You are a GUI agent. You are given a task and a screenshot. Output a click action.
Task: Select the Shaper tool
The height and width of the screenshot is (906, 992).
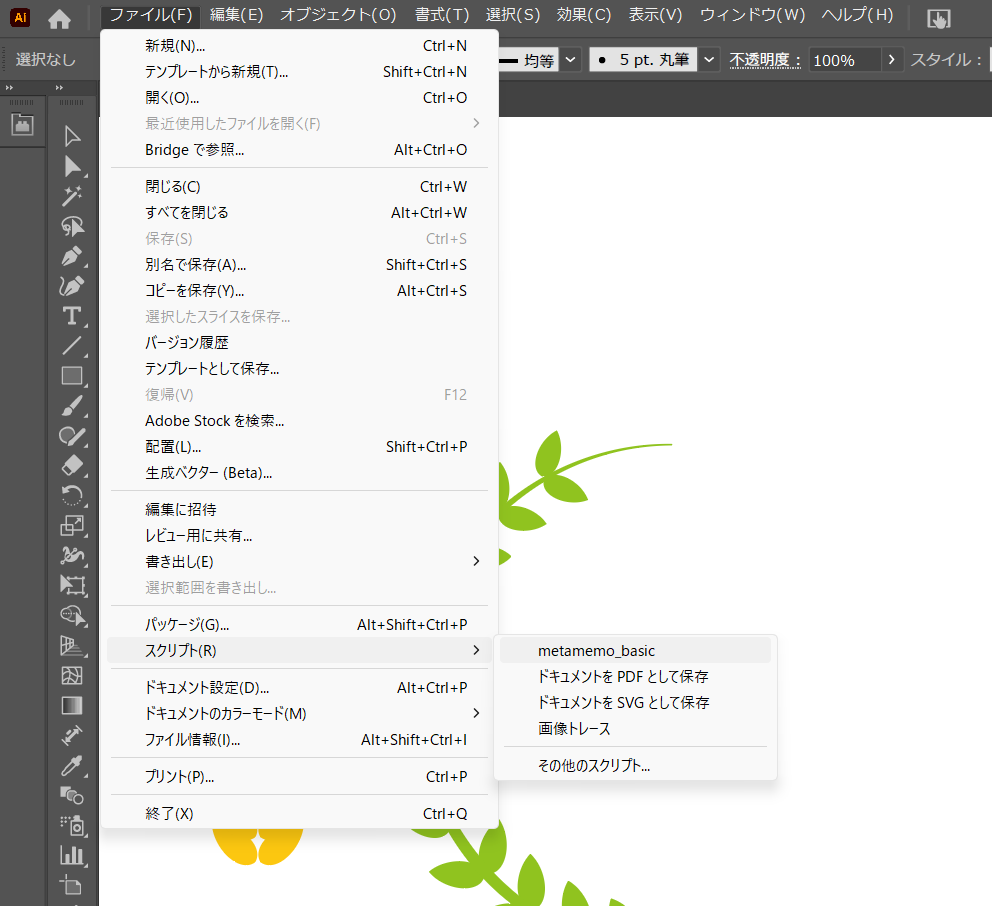pyautogui.click(x=72, y=436)
